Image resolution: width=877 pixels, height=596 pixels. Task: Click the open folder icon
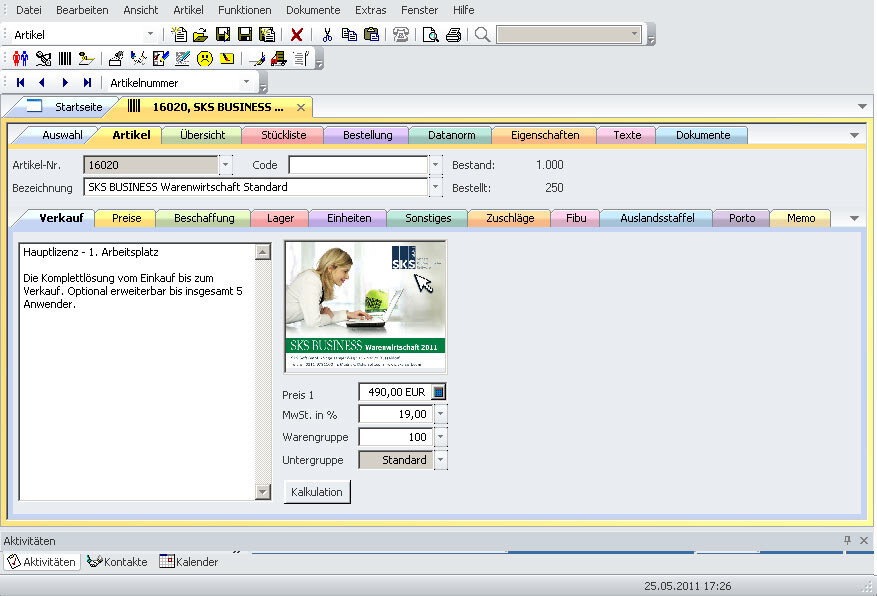(200, 35)
